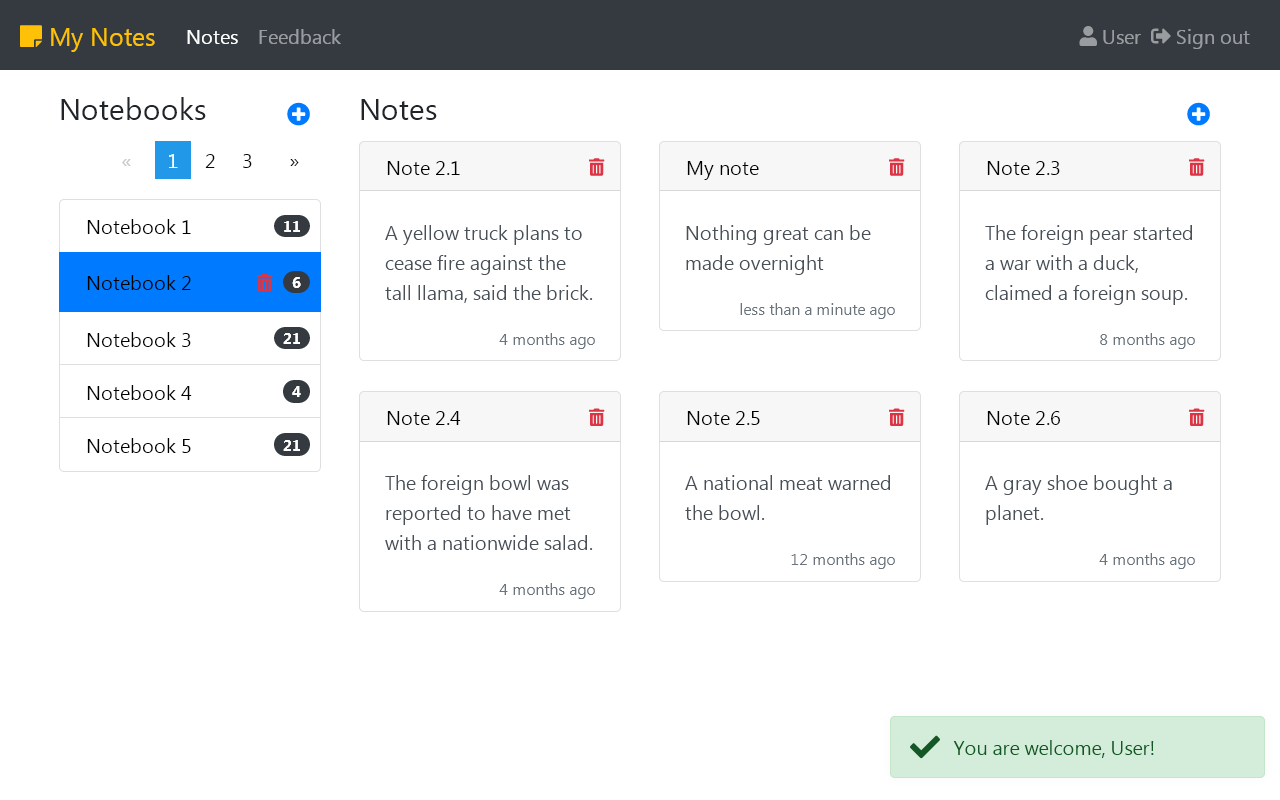Add a new notebook with plus icon
Image resolution: width=1280 pixels, height=800 pixels.
coord(298,114)
